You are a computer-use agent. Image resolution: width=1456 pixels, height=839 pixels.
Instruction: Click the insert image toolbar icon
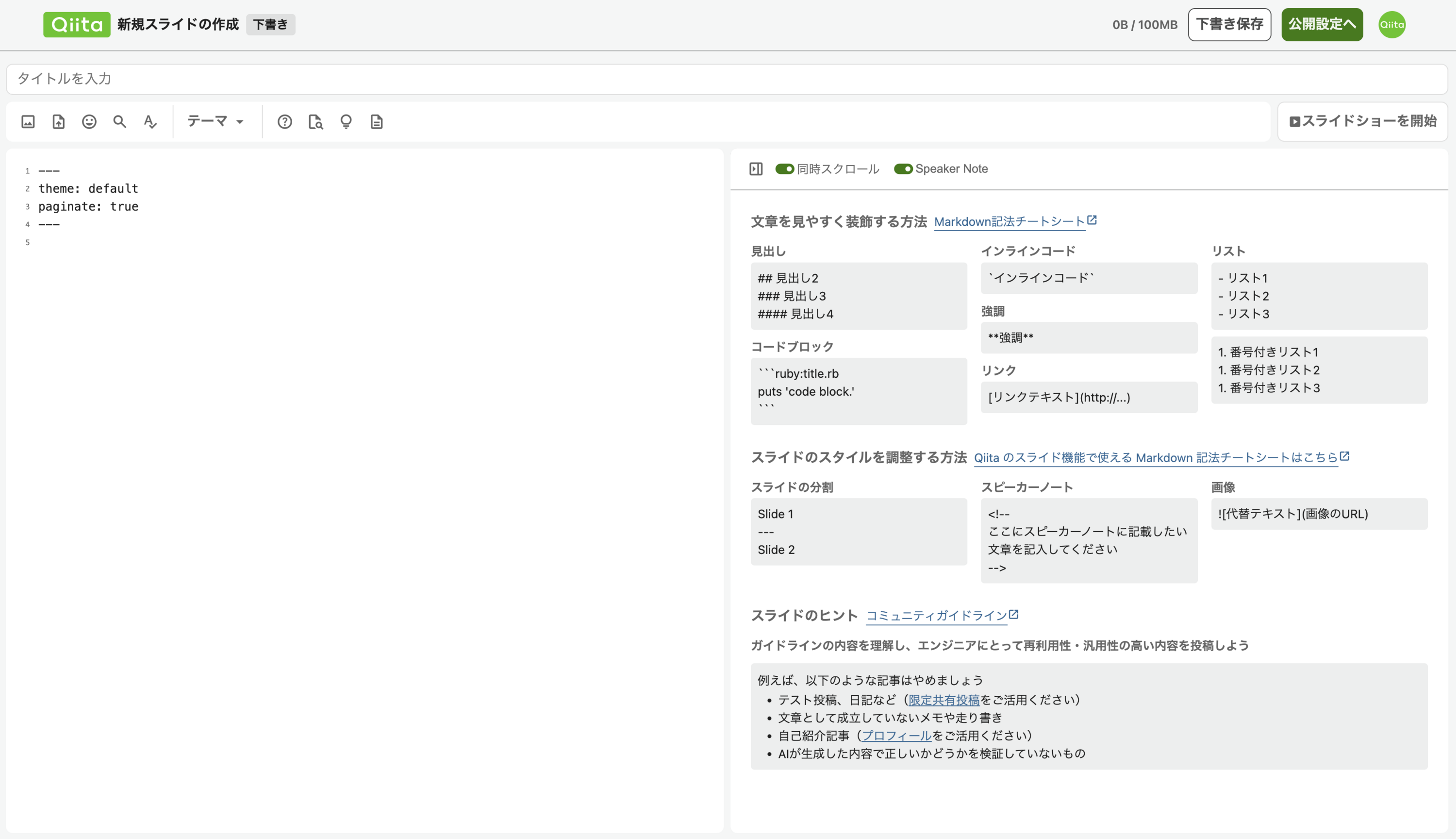(28, 121)
